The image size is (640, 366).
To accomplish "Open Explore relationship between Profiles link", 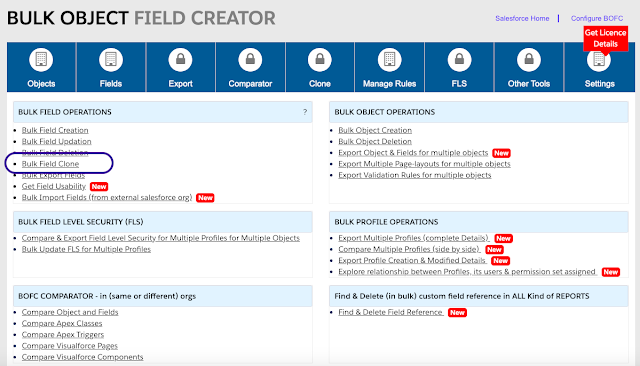I will tap(467, 272).
